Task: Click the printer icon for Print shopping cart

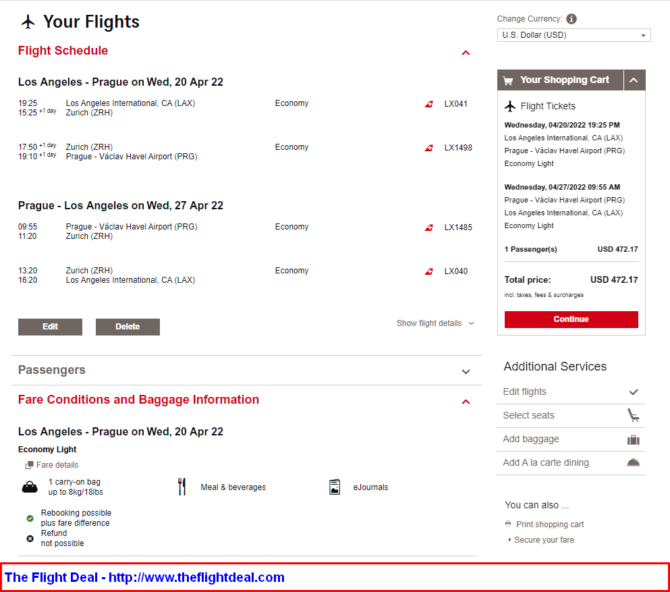Action: 508,524
